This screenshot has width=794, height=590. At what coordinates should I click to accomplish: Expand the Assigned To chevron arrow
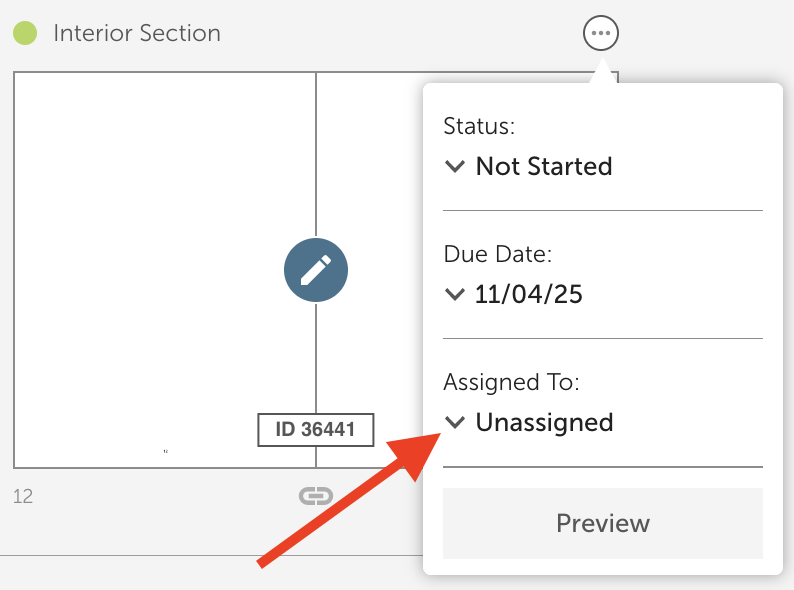click(x=455, y=422)
